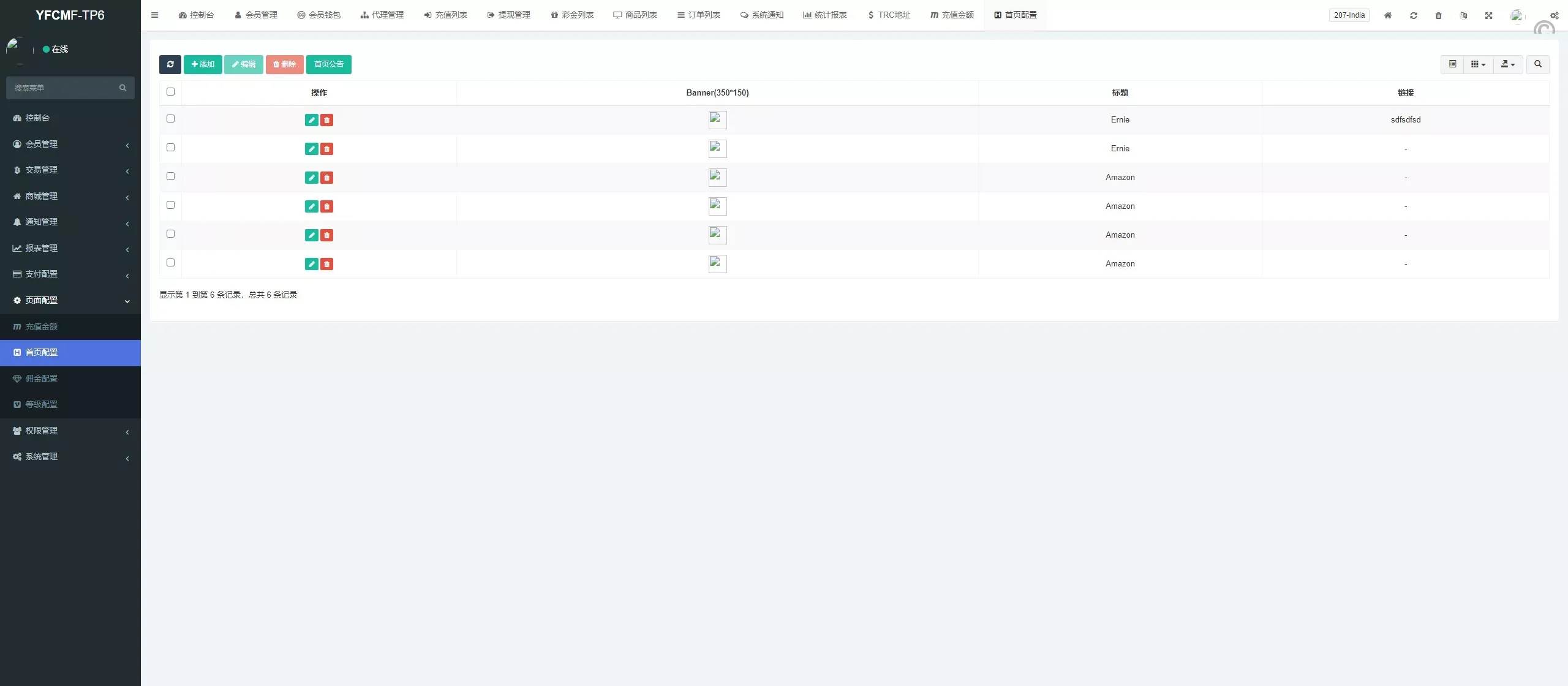Tick the checkbox for the first Ernie row
The height and width of the screenshot is (686, 1568).
[170, 119]
